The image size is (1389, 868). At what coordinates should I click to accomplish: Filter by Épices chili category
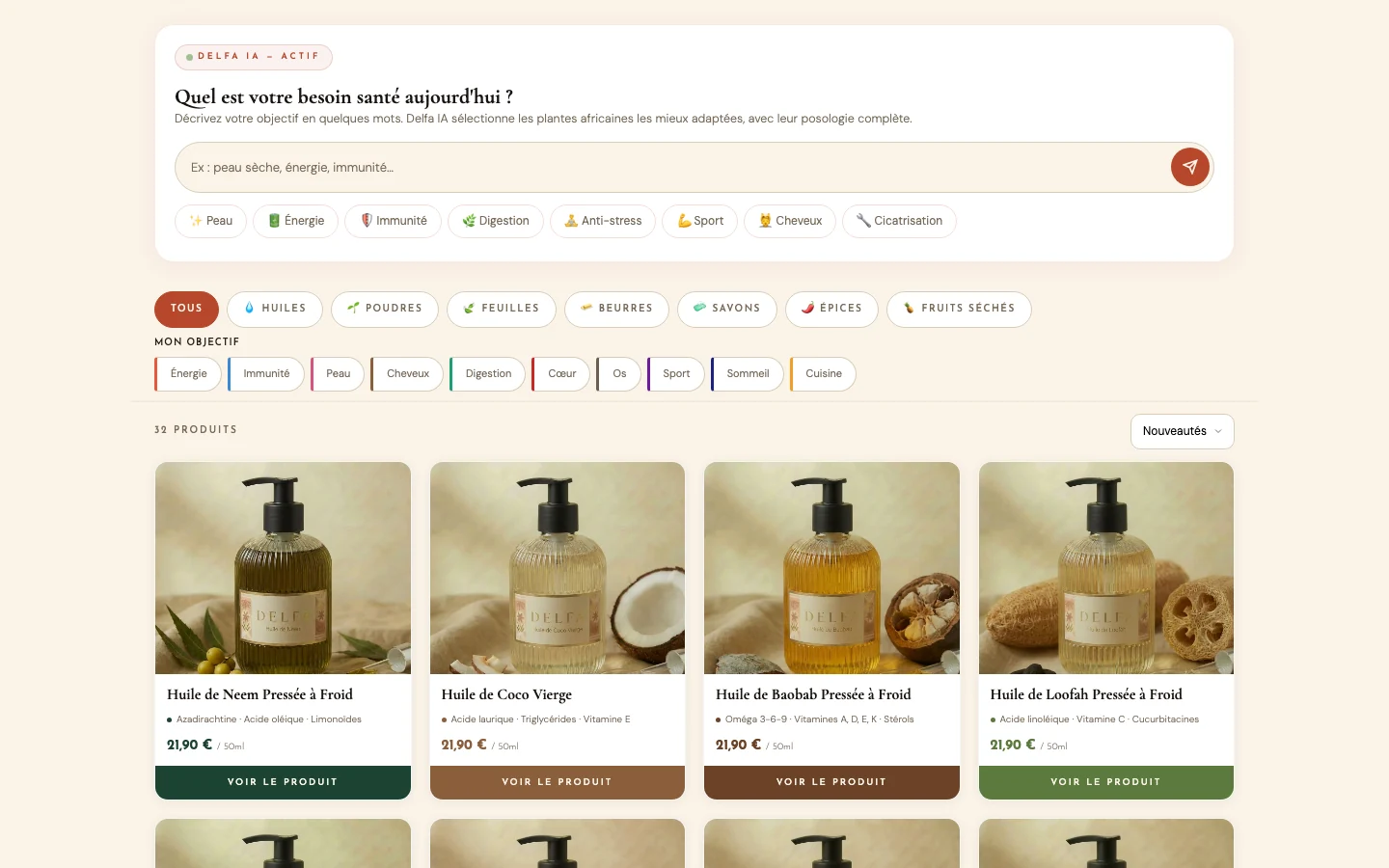pos(831,309)
